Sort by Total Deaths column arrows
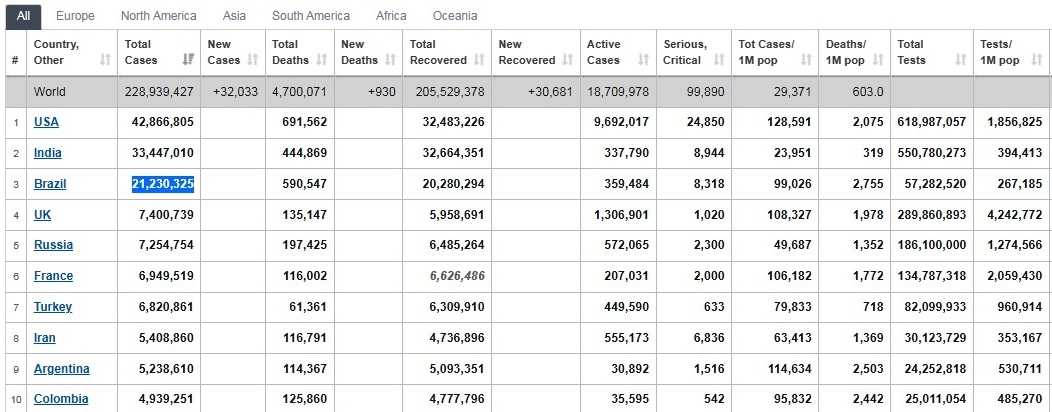The height and width of the screenshot is (412, 1052). click(x=321, y=60)
